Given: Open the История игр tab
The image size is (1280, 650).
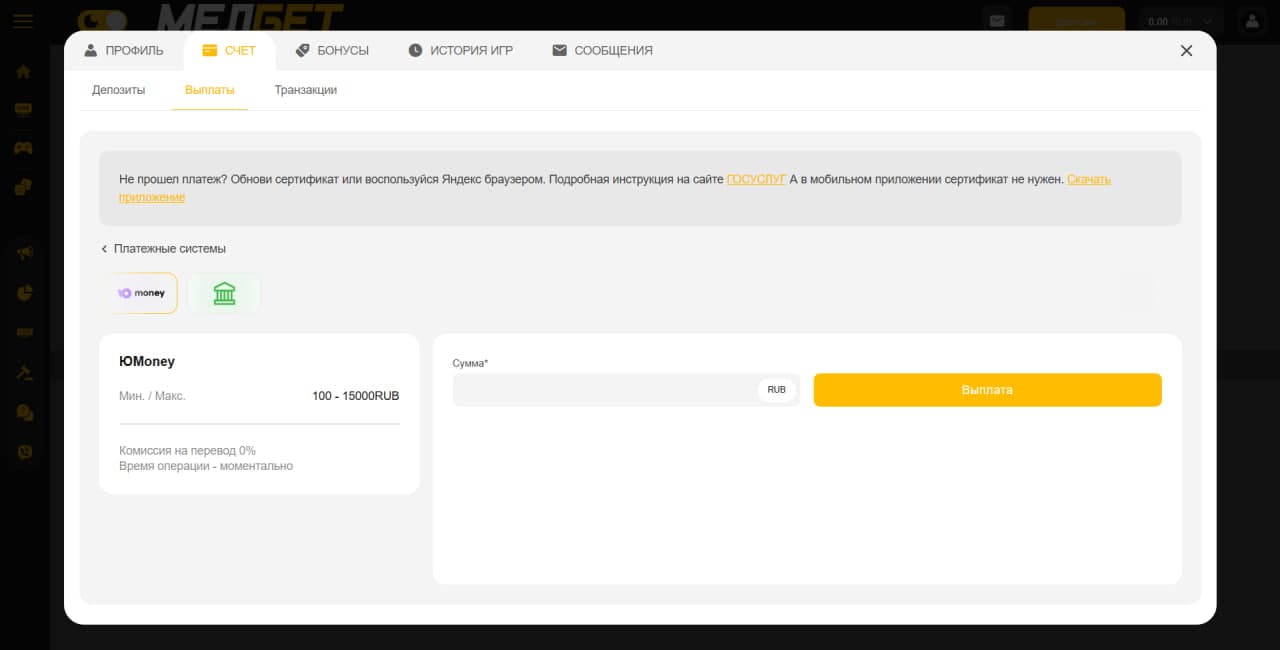Looking at the screenshot, I should [x=460, y=50].
